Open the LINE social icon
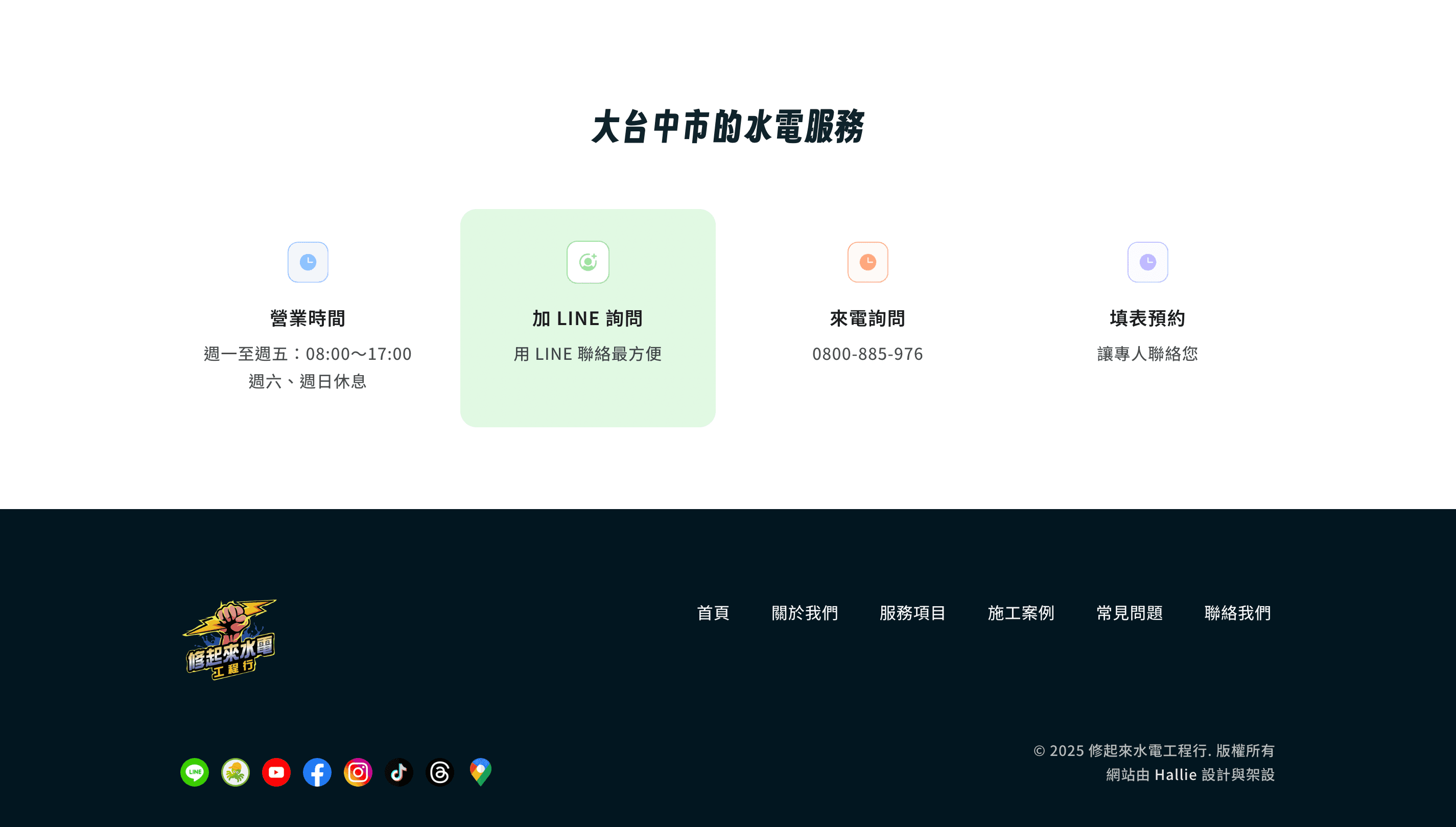 click(x=194, y=772)
